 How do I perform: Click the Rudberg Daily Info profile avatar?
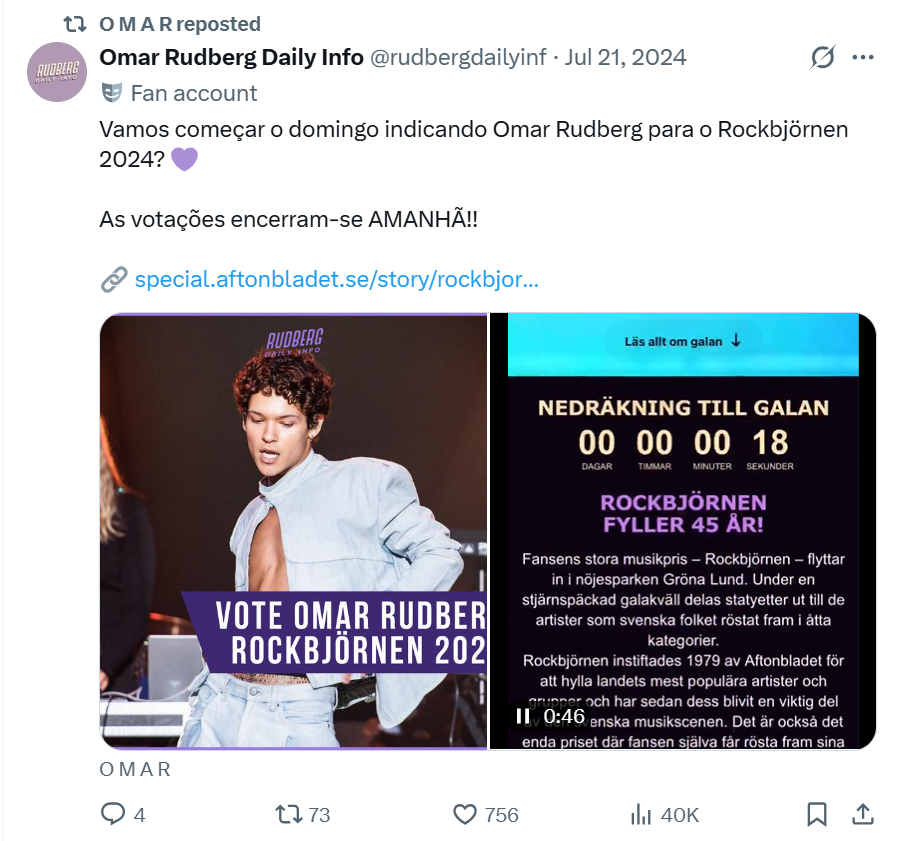click(57, 72)
